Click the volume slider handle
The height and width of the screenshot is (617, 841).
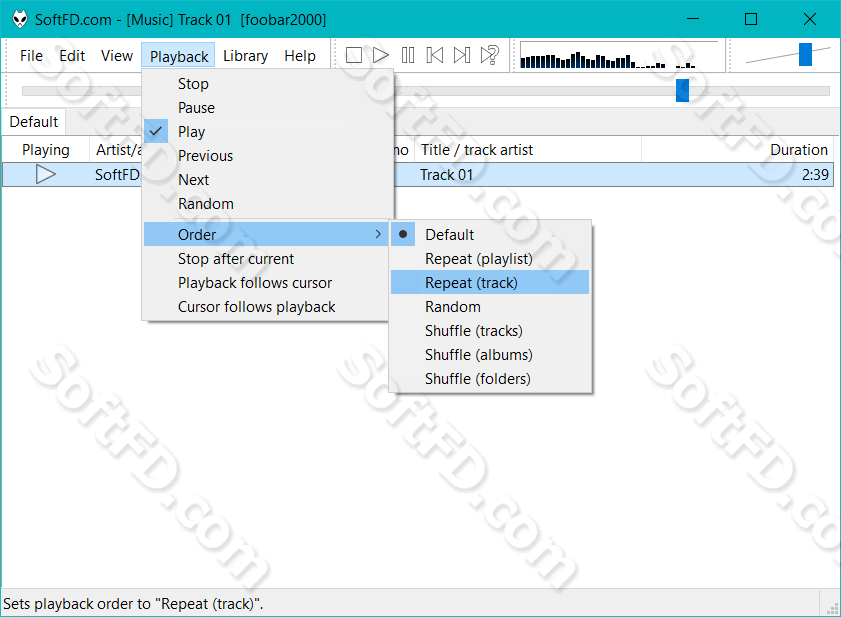(805, 55)
